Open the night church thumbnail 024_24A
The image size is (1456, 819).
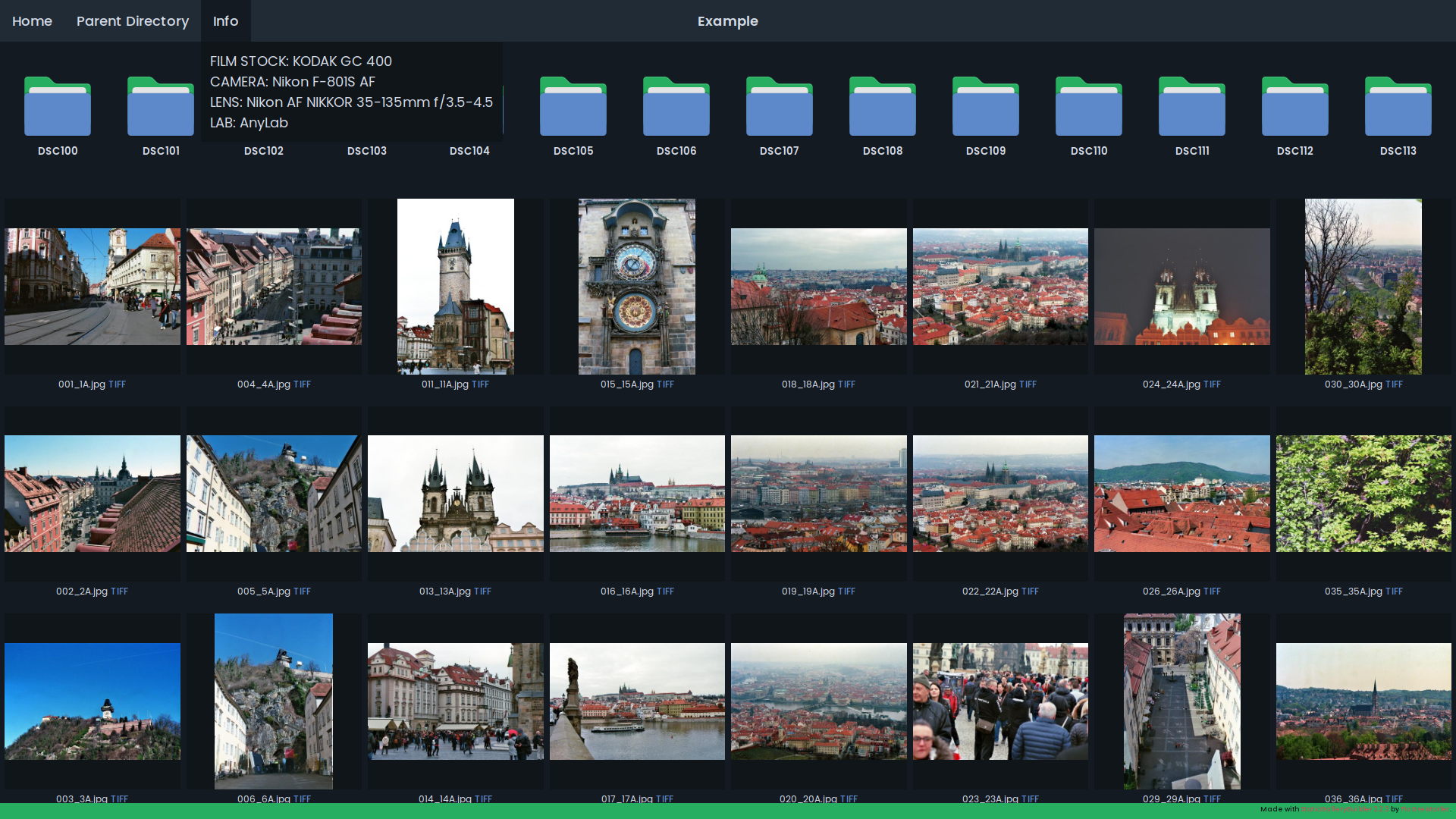pyautogui.click(x=1181, y=287)
